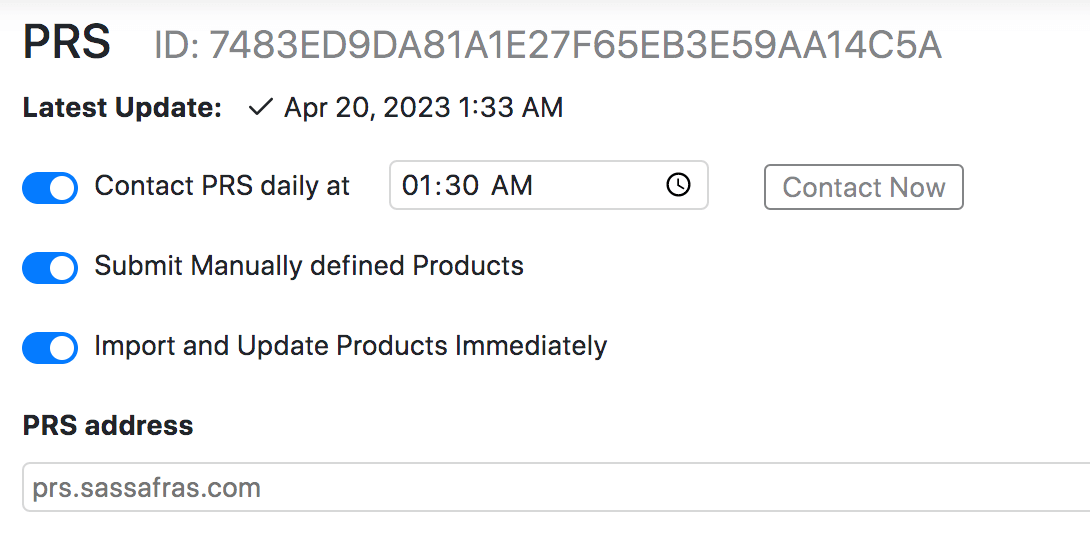This screenshot has height=550, width=1090.
Task: Click the 1:33 AM latest update time
Action: (511, 107)
